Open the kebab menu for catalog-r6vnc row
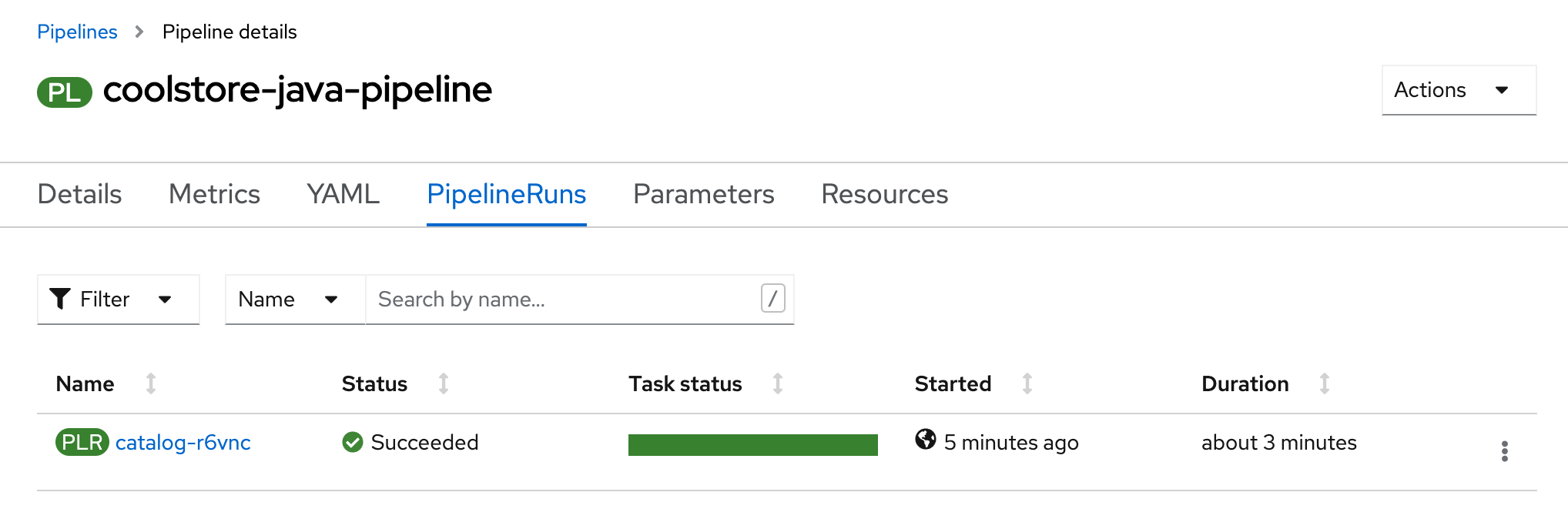1568x519 pixels. (1505, 451)
